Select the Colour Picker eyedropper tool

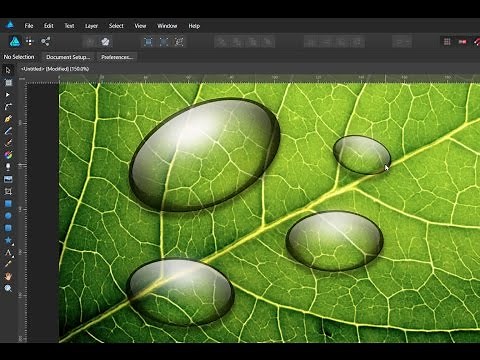coord(8,264)
